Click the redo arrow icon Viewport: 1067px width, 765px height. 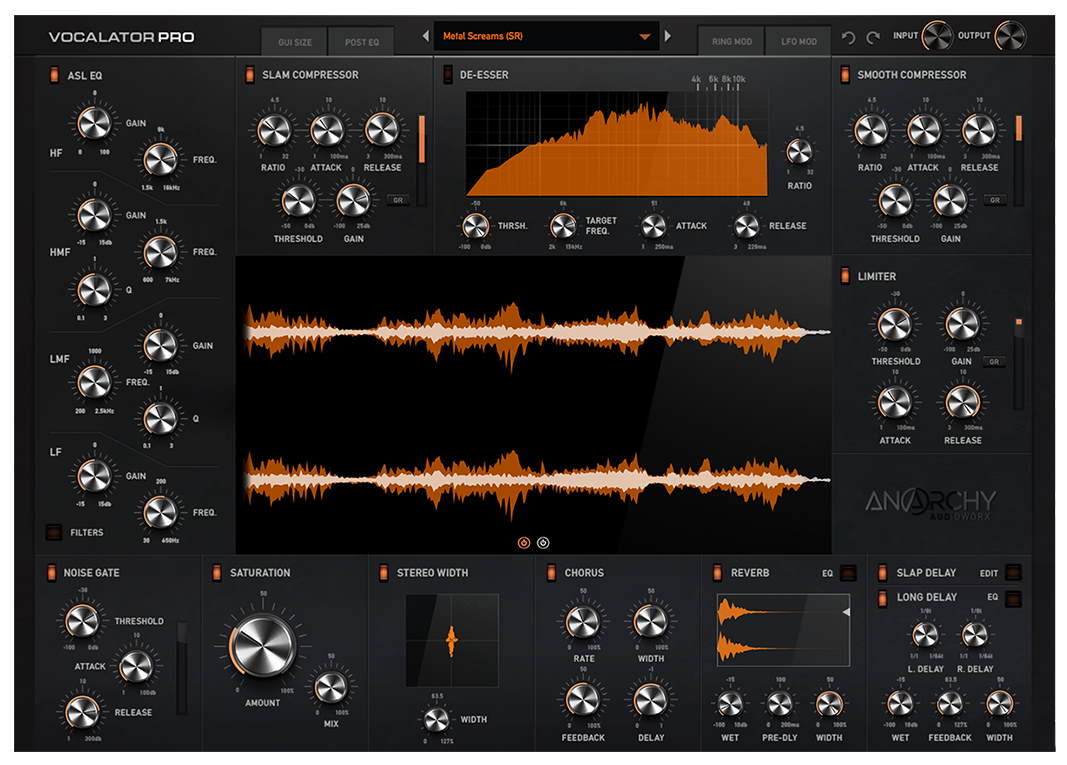tap(873, 38)
